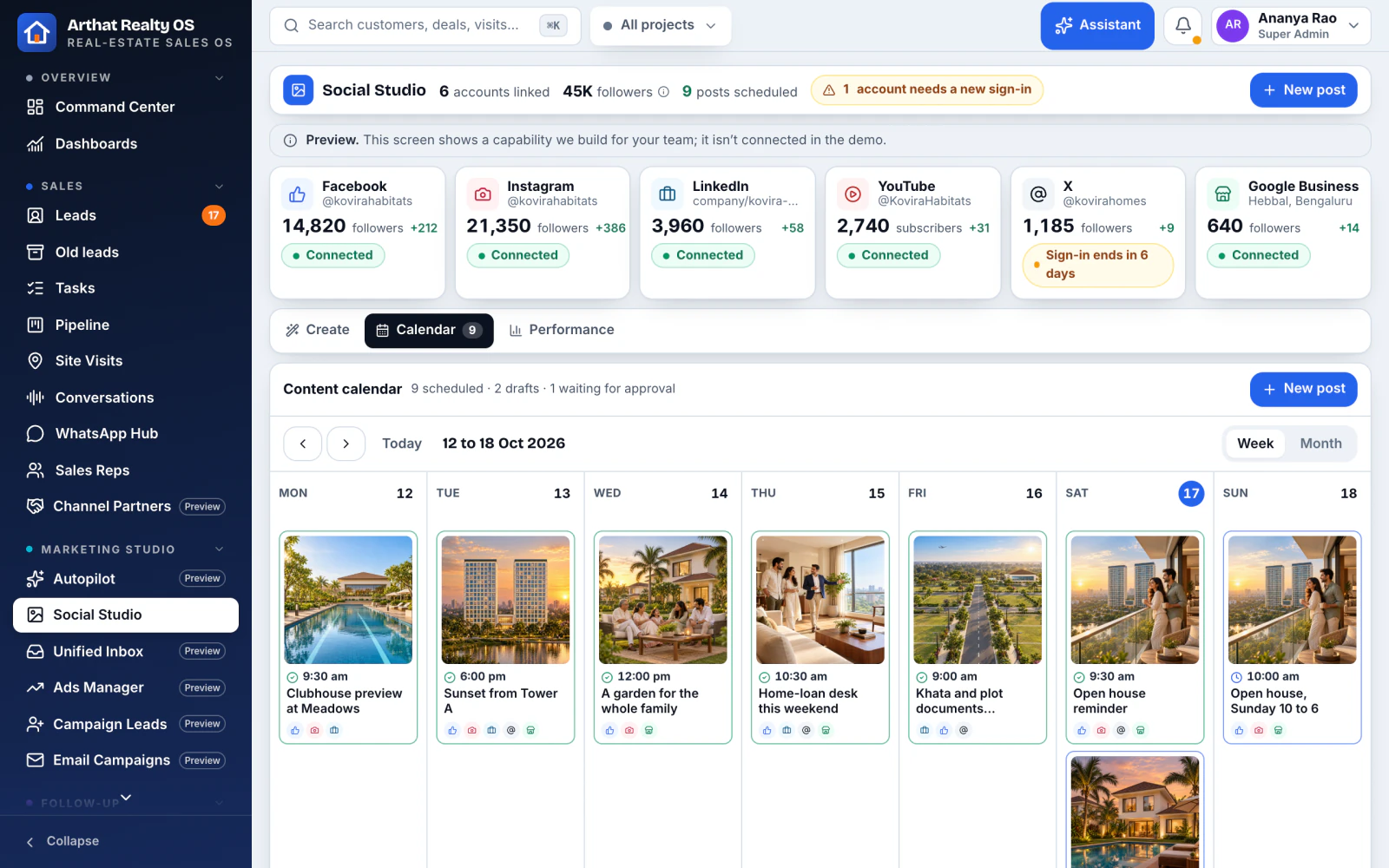This screenshot has width=1389, height=868.
Task: Click the followers info icon
Action: coord(663,91)
